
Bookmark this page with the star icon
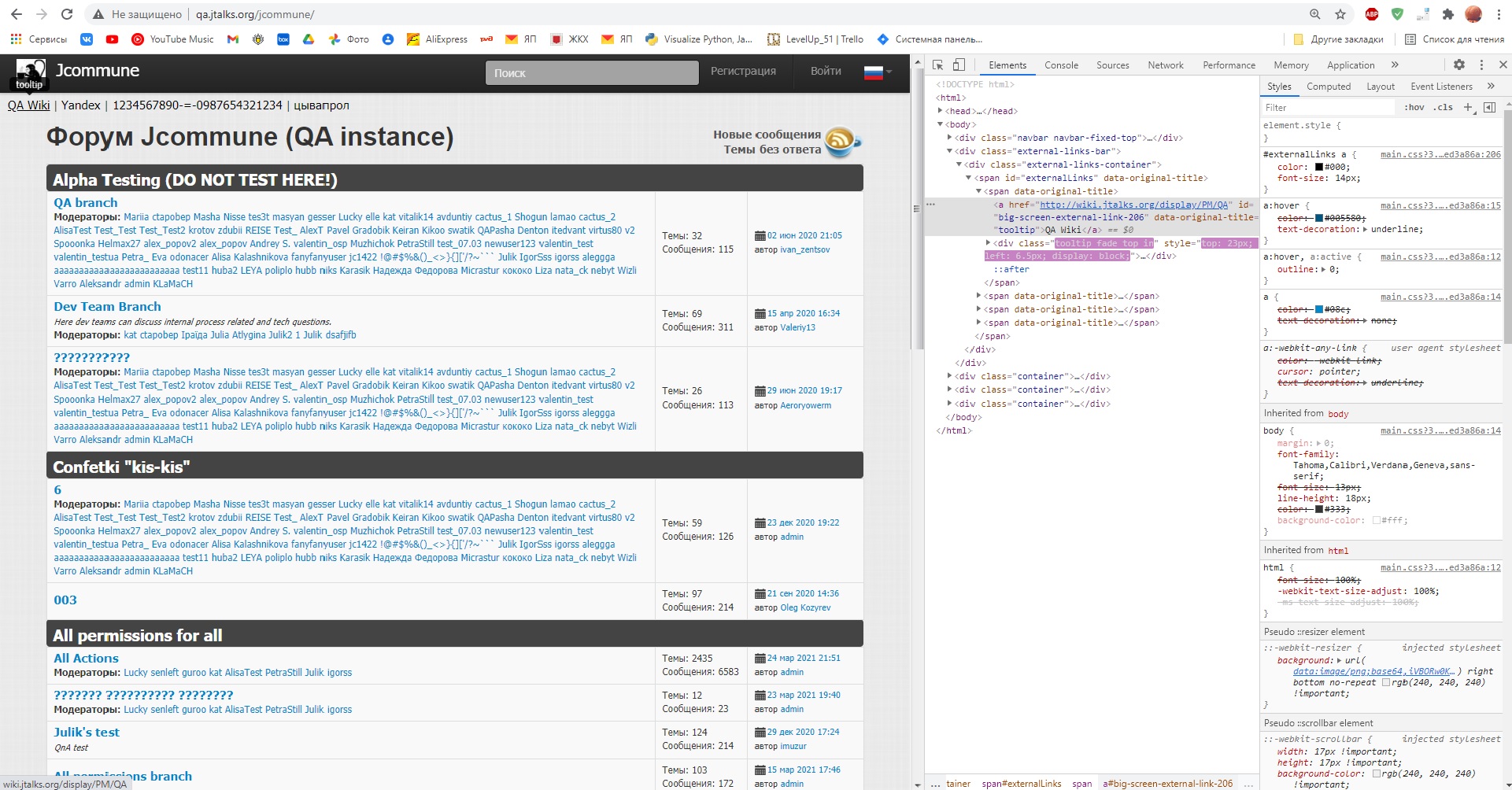click(1340, 14)
